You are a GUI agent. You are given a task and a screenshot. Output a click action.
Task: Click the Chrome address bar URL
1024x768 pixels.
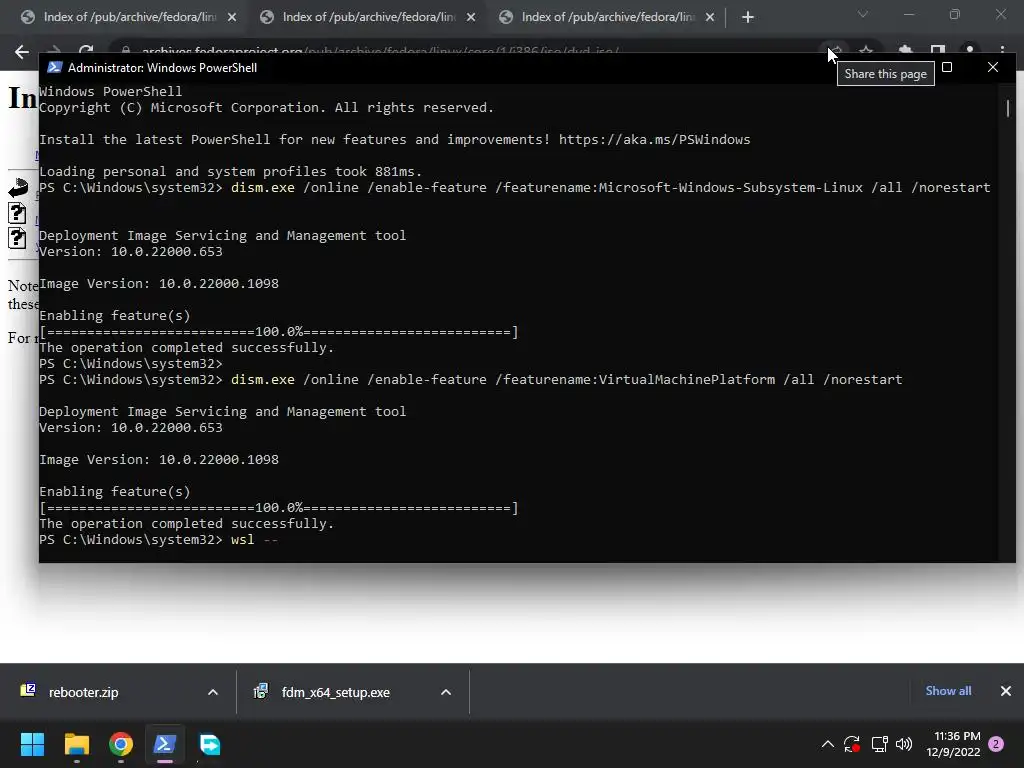(x=380, y=50)
